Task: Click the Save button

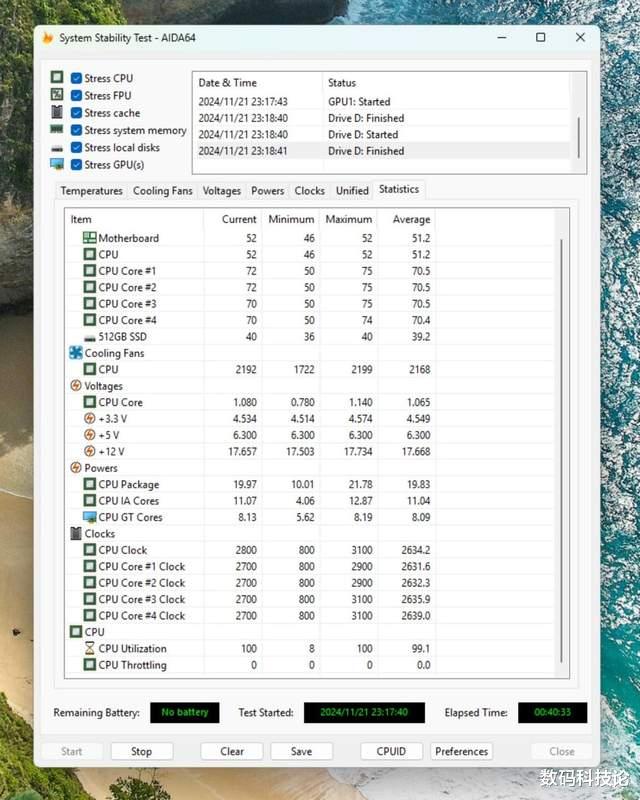Action: (x=301, y=752)
